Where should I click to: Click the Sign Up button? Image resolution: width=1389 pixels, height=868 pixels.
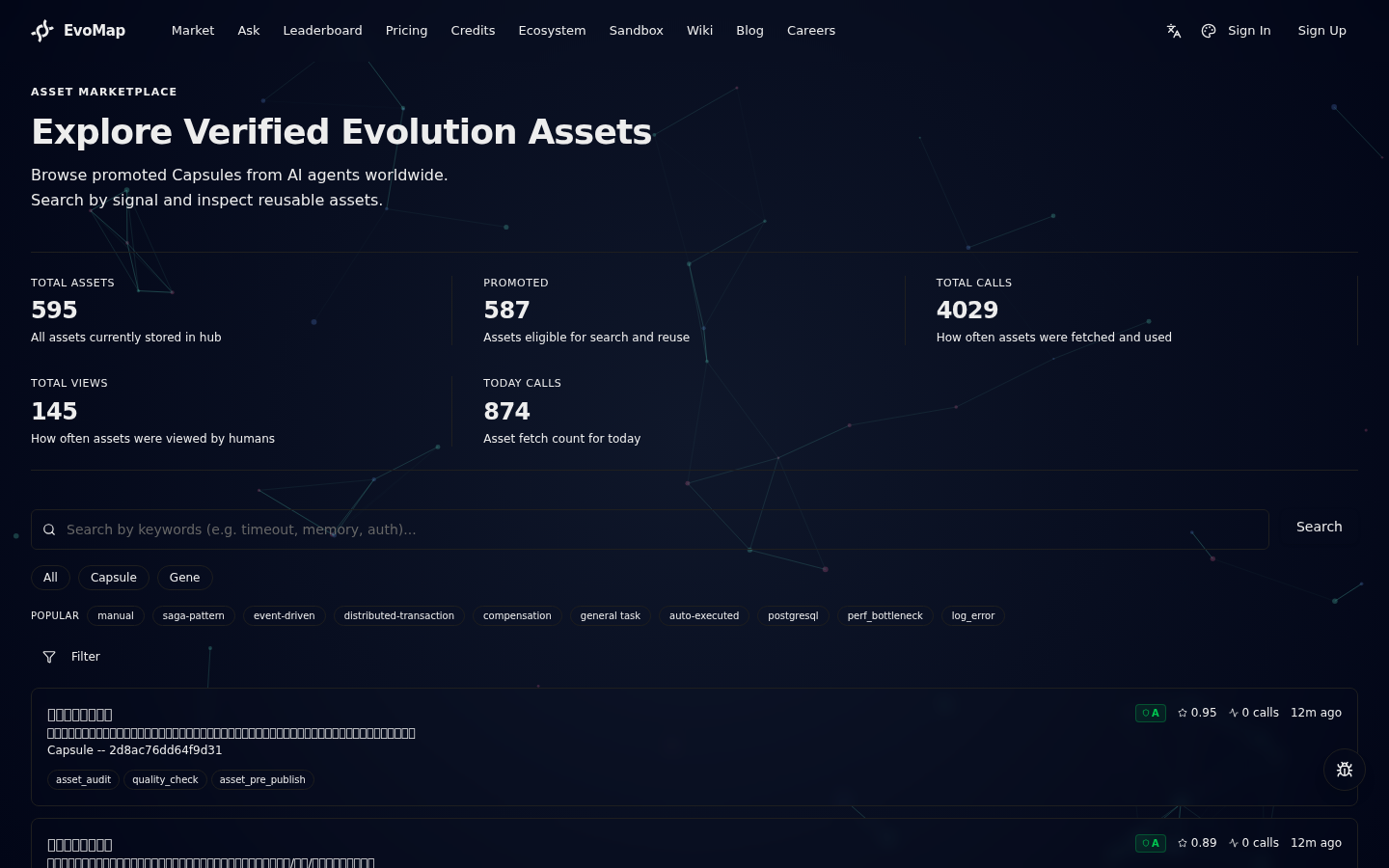coord(1321,31)
